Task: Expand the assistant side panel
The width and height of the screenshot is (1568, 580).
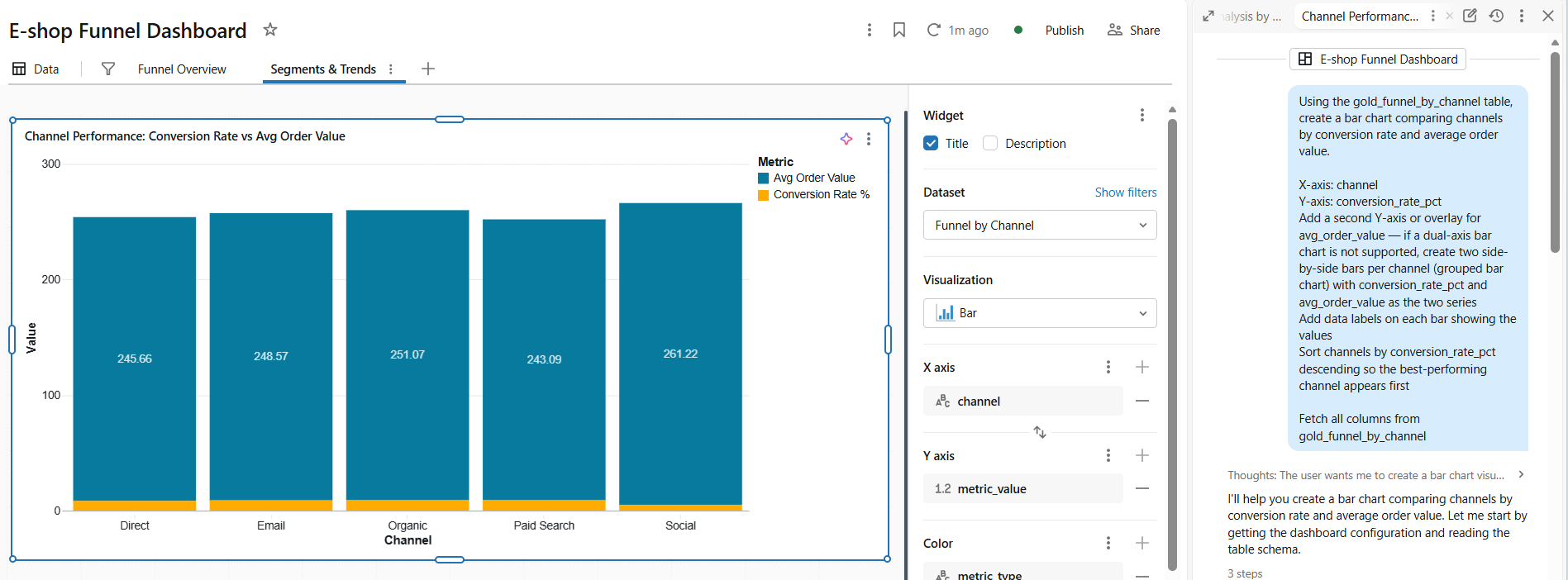Action: 1208,16
